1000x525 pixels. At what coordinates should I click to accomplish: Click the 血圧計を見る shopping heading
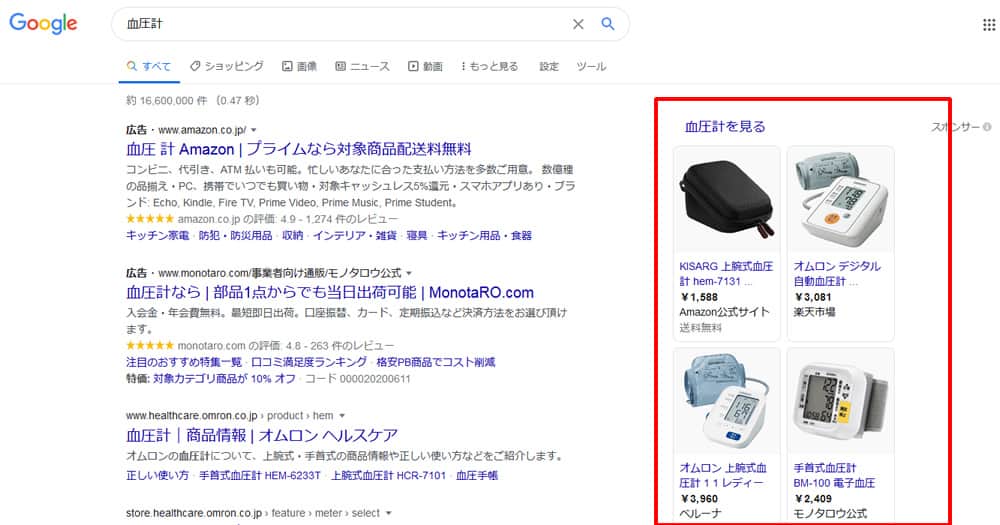point(725,127)
